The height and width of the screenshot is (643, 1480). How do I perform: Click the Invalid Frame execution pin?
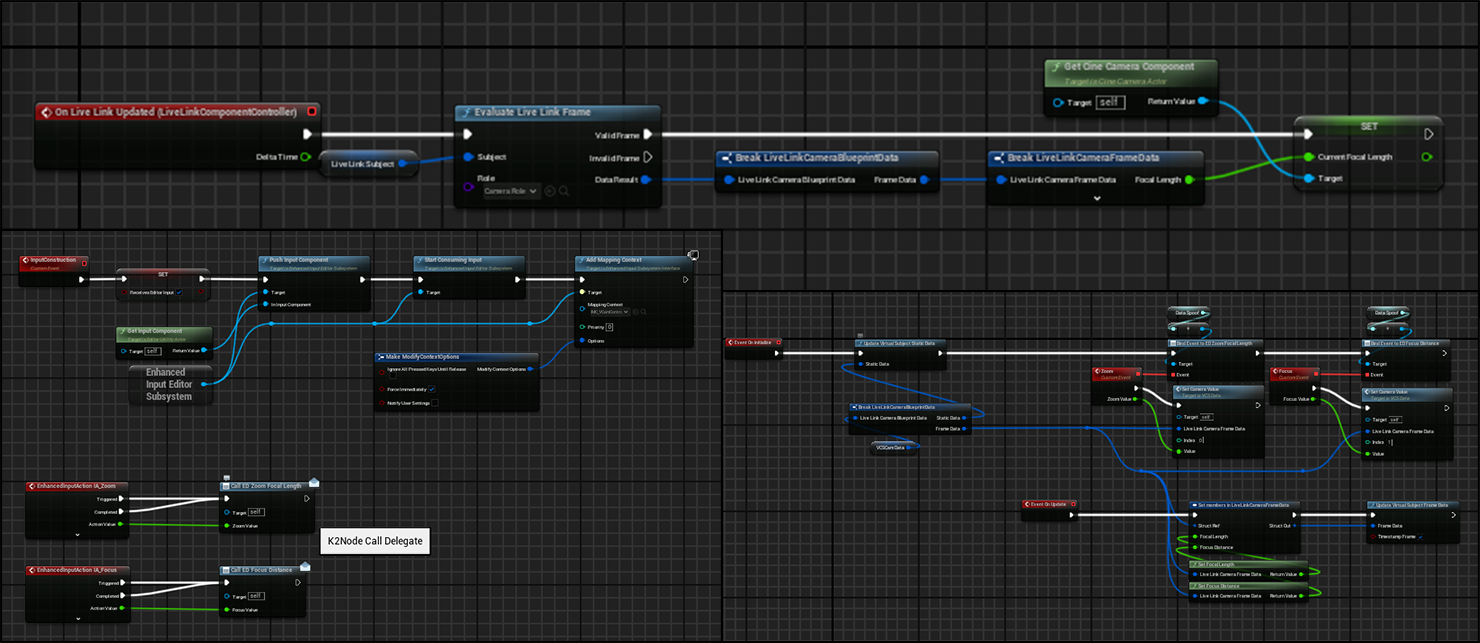(648, 157)
